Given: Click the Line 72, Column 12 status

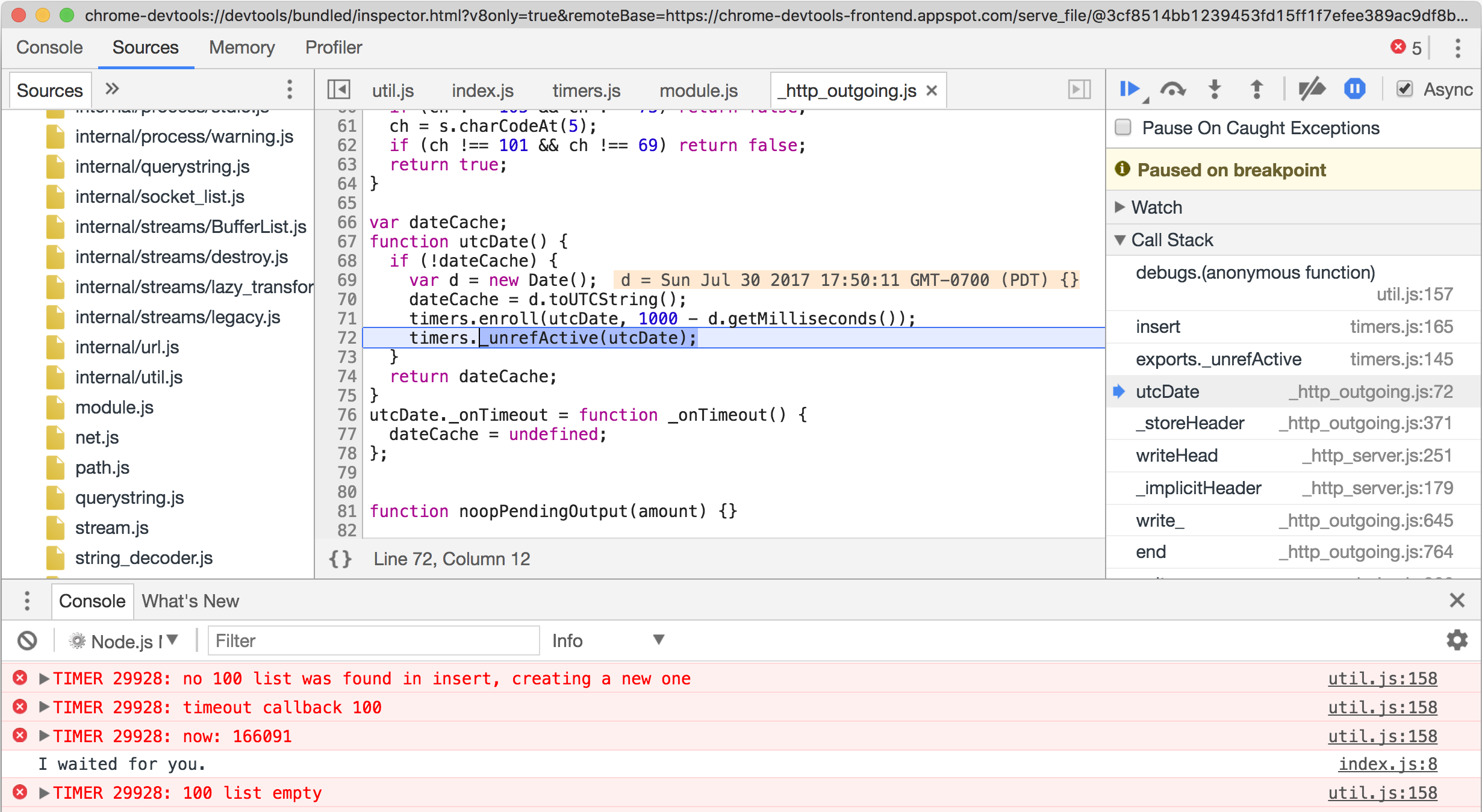Looking at the screenshot, I should coord(452,559).
